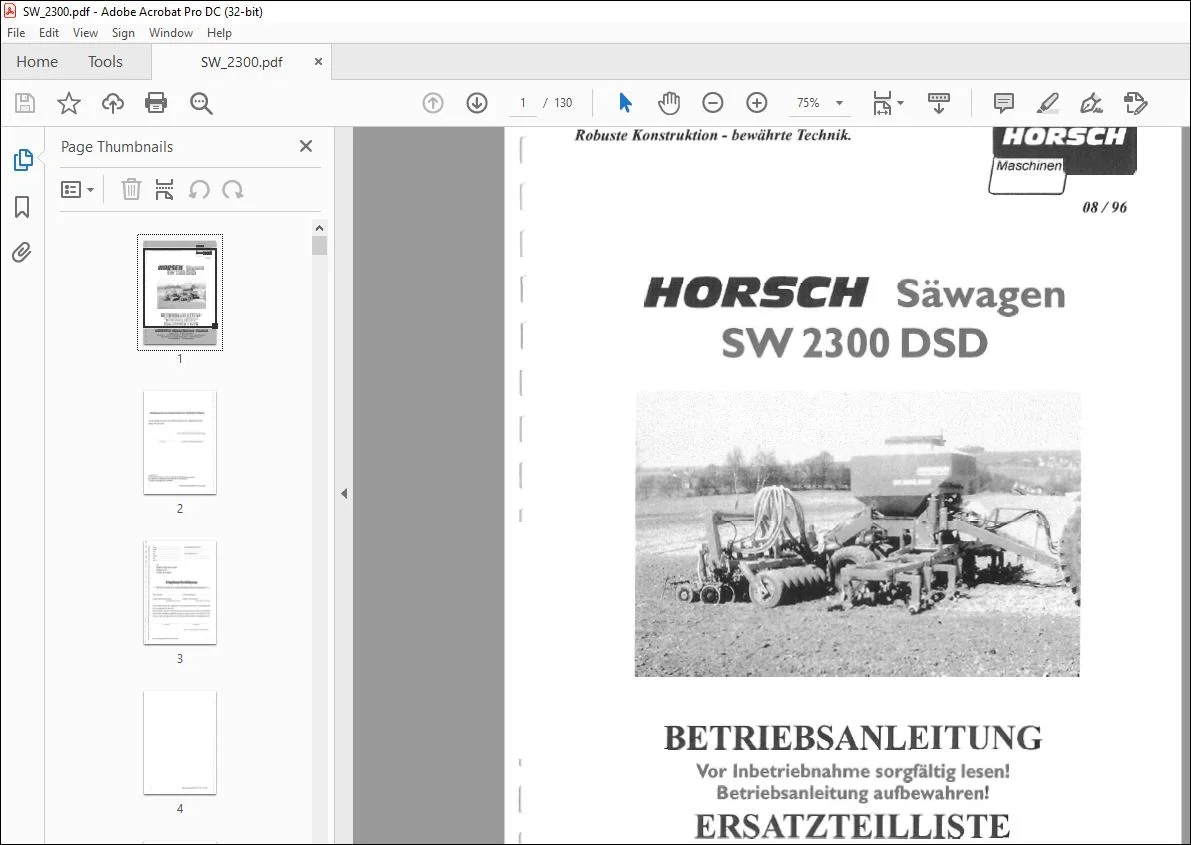The width and height of the screenshot is (1191, 845).
Task: Click 'Robuste Konstruktion - bewährte Technik.' text
Action: click(712, 135)
